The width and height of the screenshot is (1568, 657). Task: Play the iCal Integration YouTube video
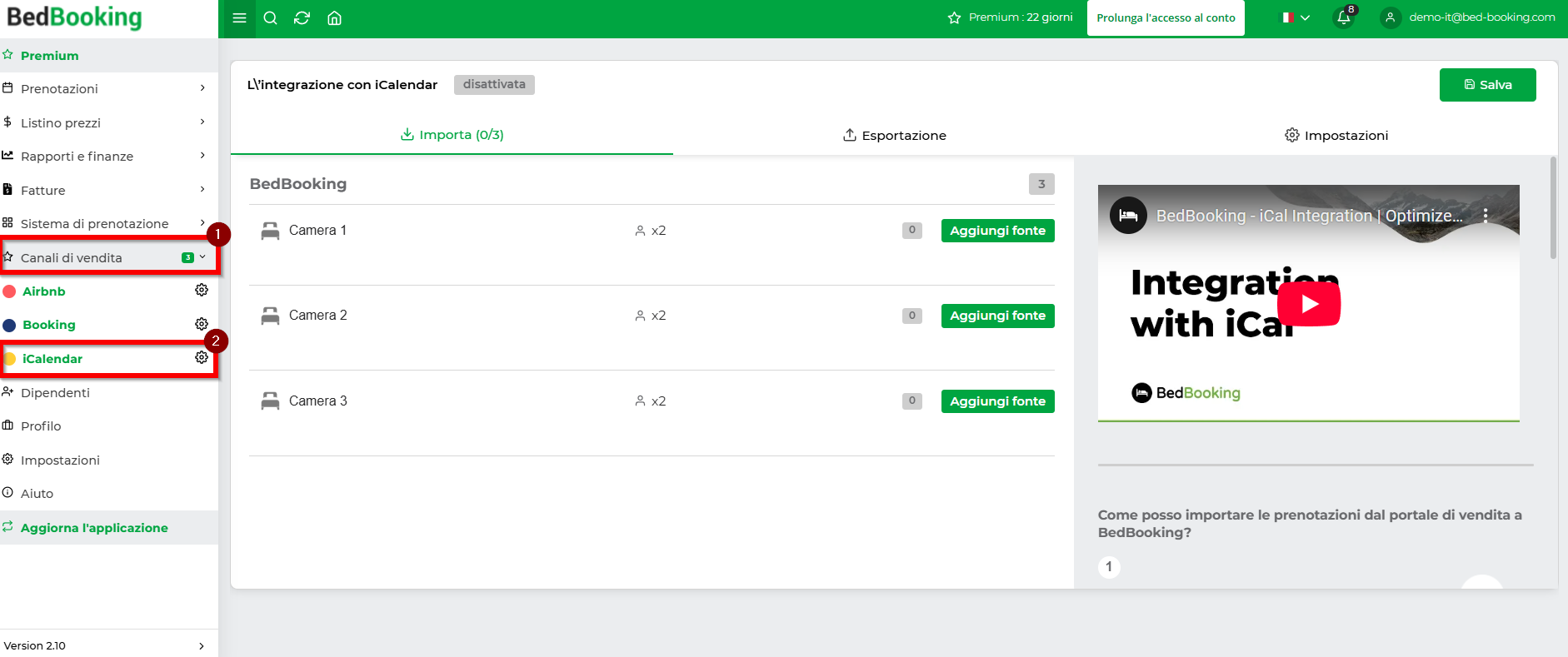tap(1309, 304)
